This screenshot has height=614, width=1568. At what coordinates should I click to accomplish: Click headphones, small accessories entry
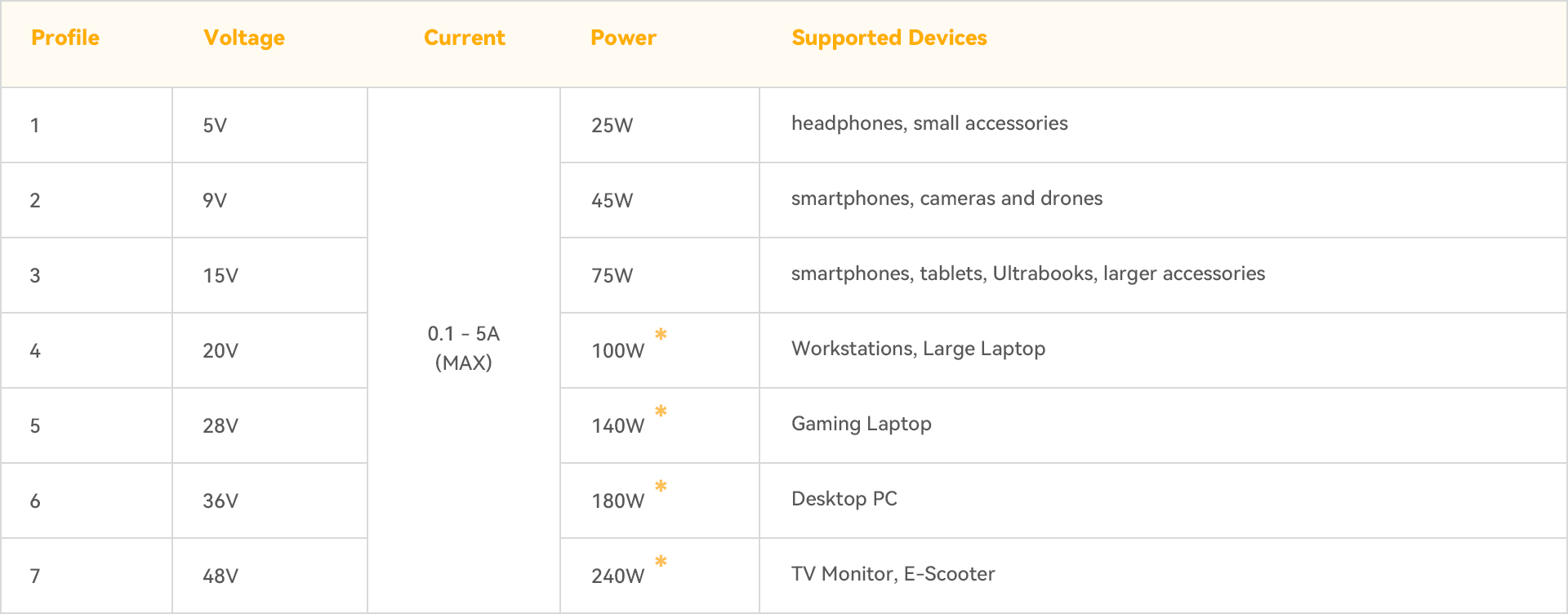pos(929,123)
